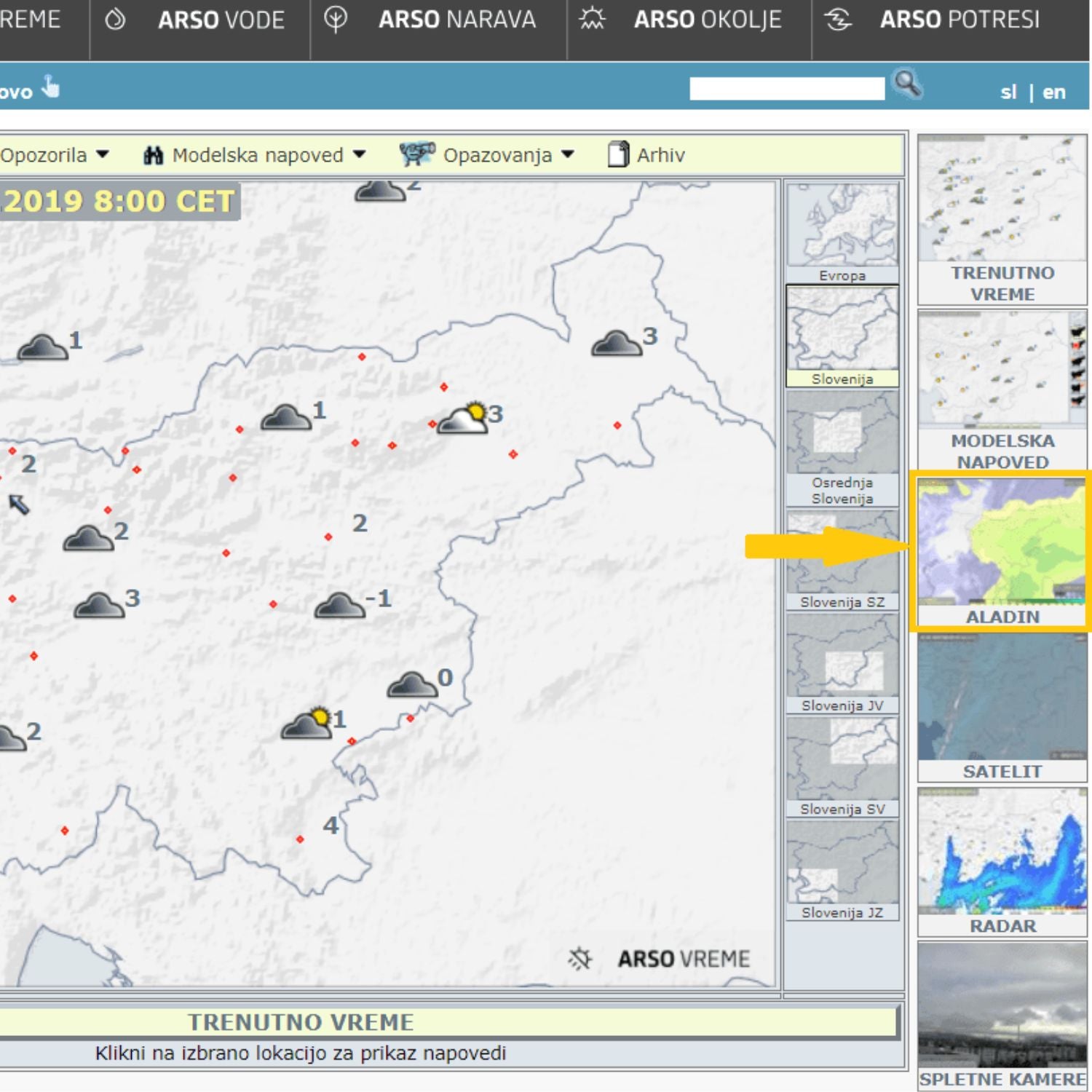Click the tree icon for ARSO NARAVA
This screenshot has width=1092, height=1092.
pyautogui.click(x=336, y=20)
